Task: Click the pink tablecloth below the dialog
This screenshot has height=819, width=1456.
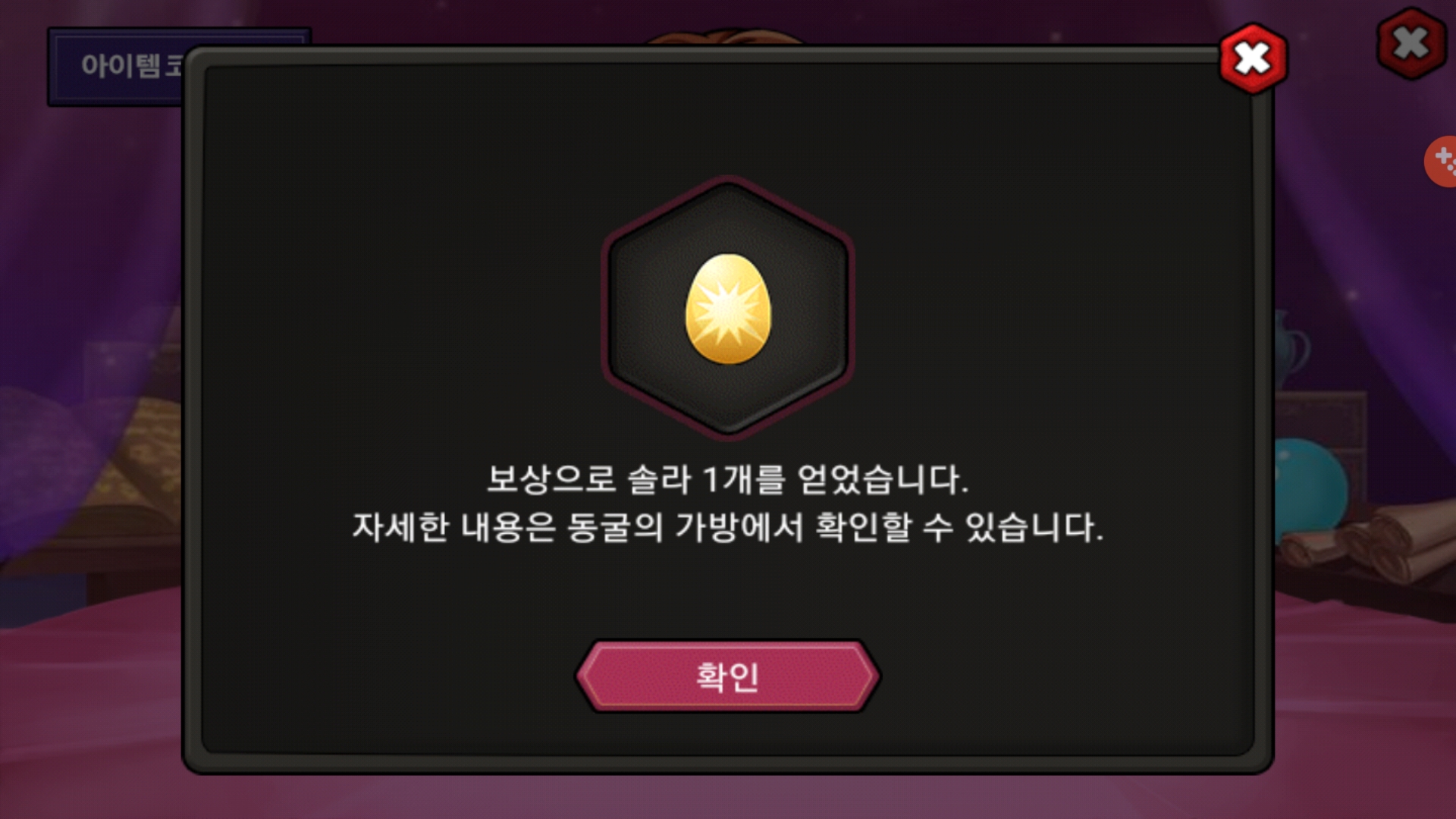Action: point(728,796)
